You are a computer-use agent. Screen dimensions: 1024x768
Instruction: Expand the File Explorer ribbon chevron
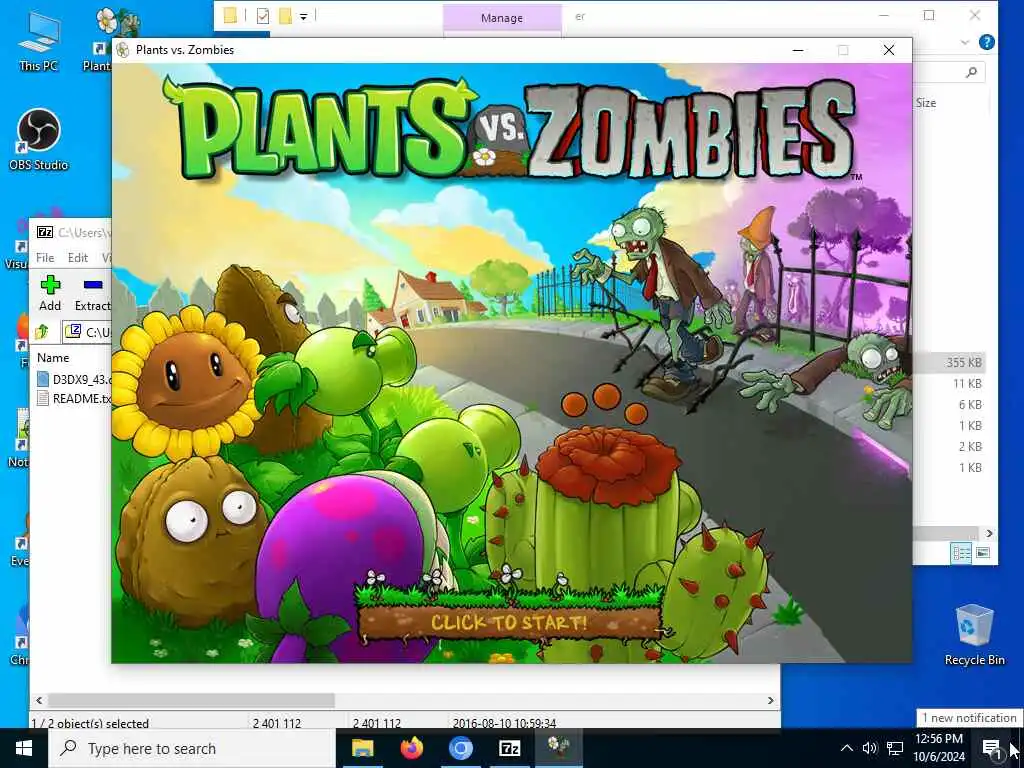click(x=965, y=42)
